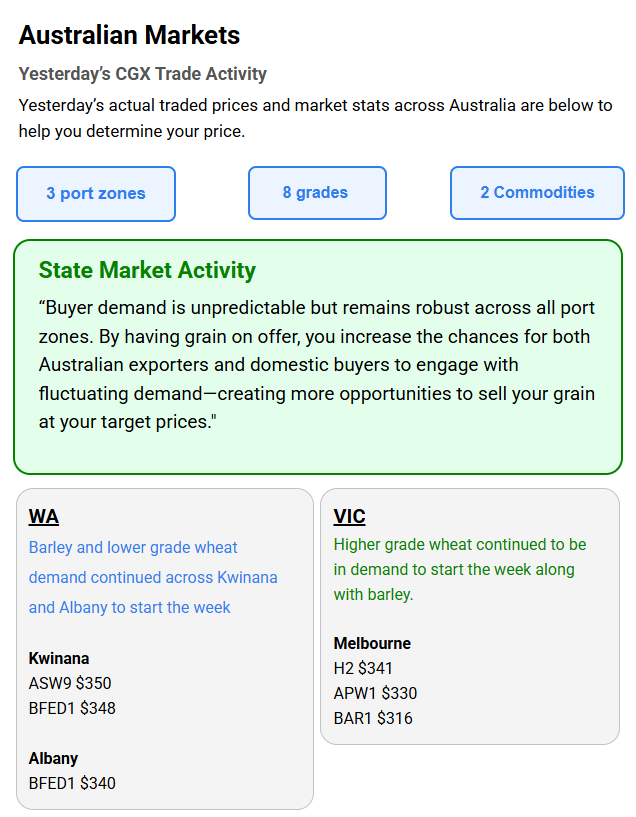Screen dimensions: 636x817
Task: Click the Albany port zone label
Action: 53,758
